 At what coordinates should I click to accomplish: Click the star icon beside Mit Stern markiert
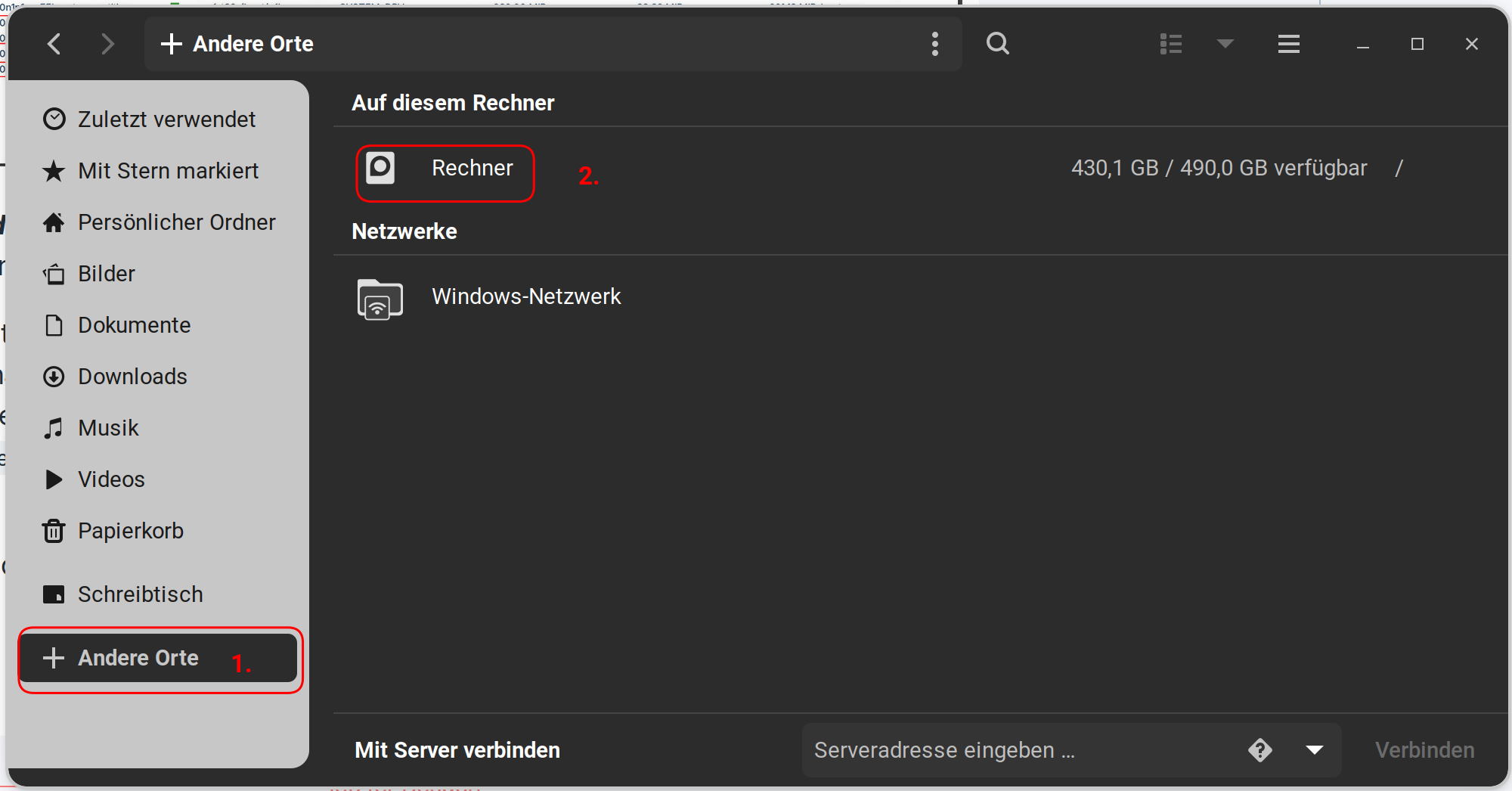point(54,171)
